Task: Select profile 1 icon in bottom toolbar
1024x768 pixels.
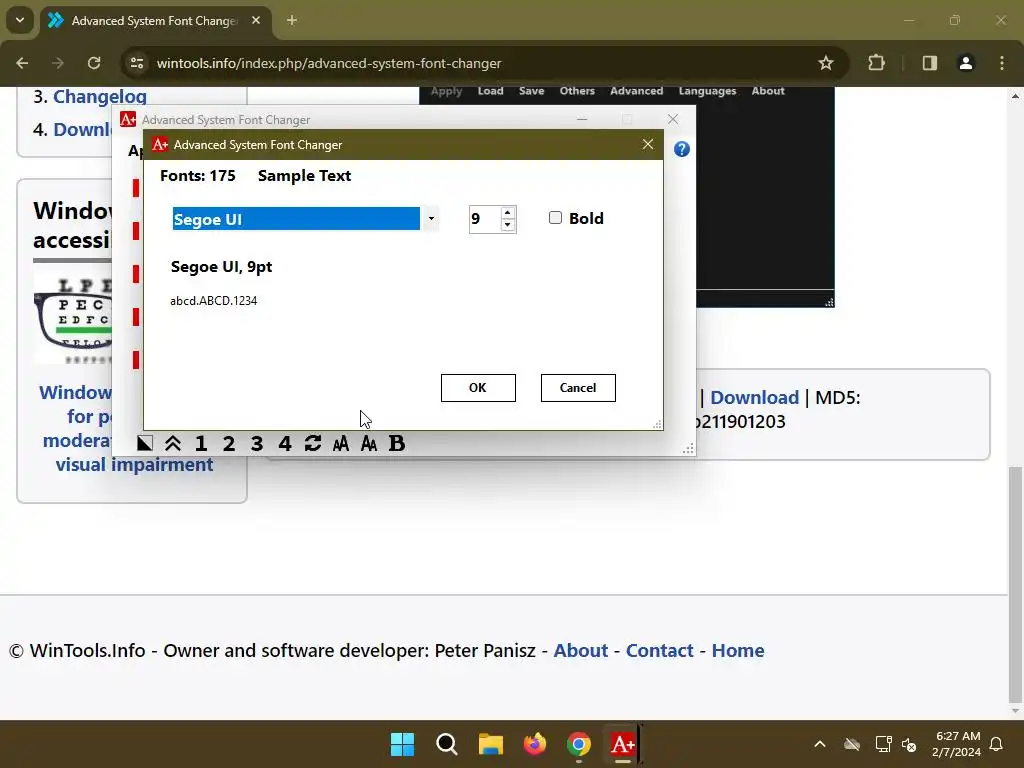Action: 201,443
